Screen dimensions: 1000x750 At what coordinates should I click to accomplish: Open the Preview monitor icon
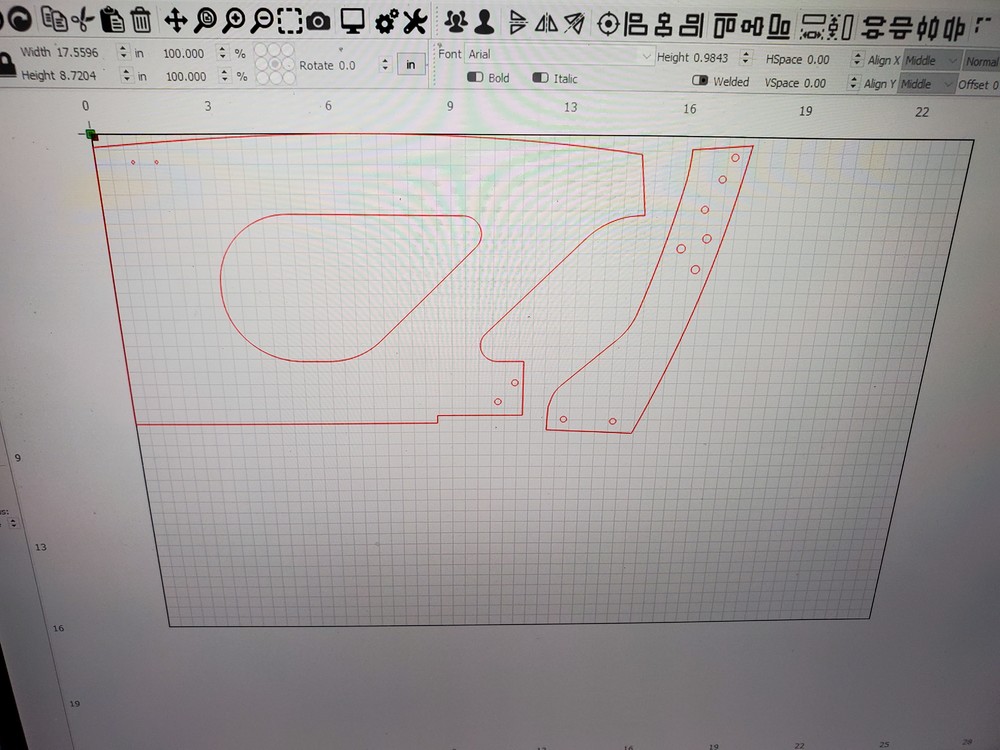pos(352,22)
